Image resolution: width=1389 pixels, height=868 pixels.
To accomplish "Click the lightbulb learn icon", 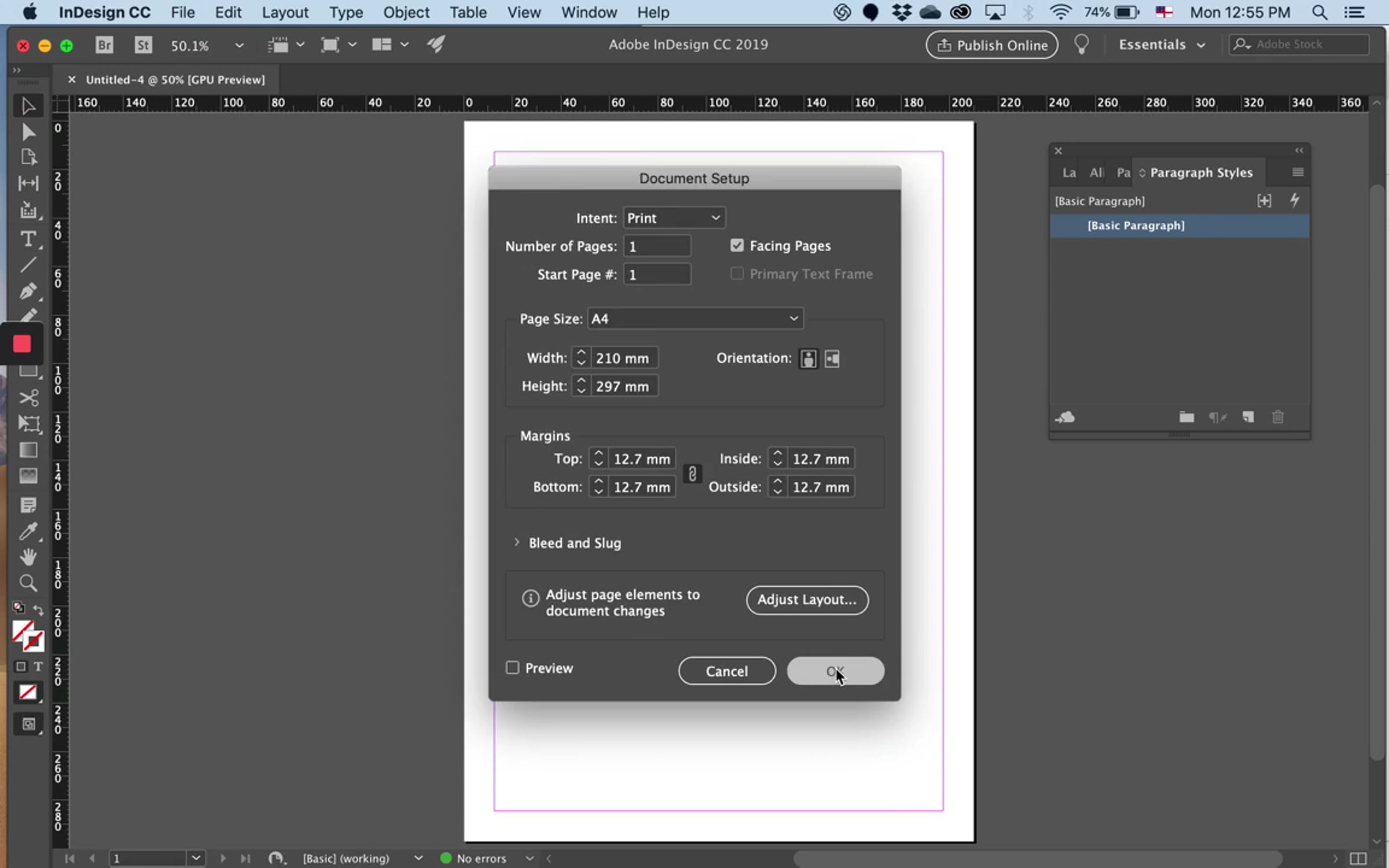I will (x=1081, y=45).
